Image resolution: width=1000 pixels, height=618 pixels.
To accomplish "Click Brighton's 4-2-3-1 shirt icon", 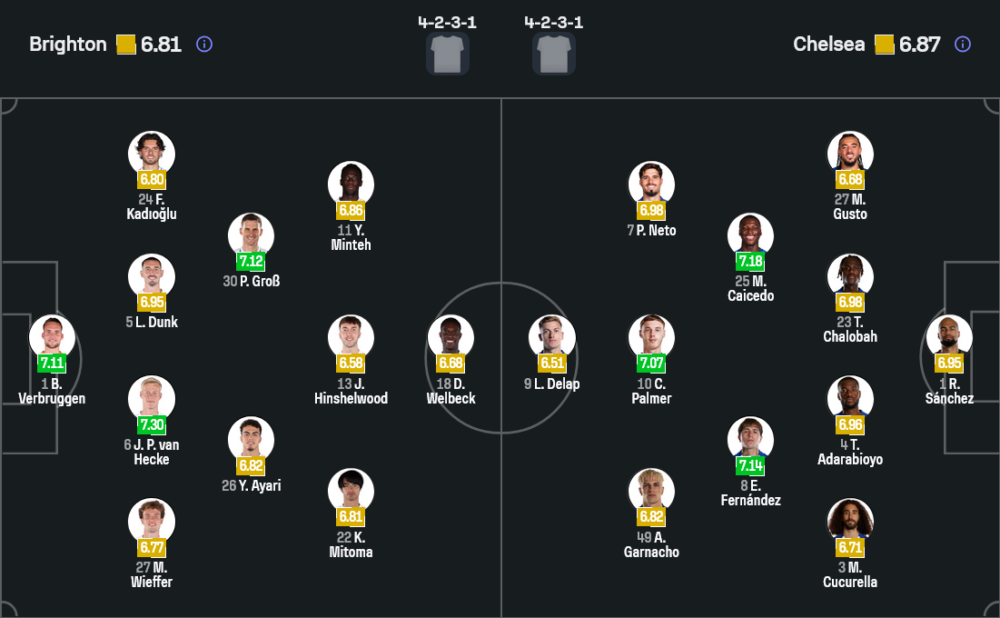I will (447, 53).
